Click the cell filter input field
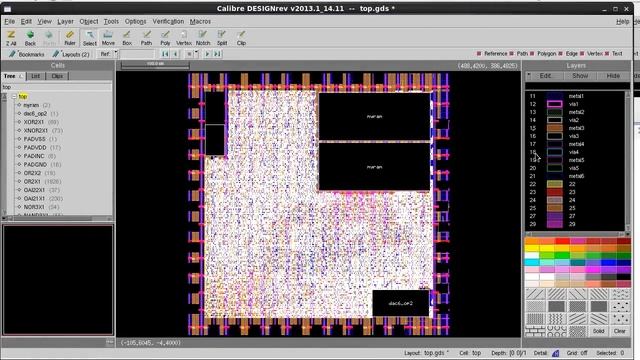The image size is (640, 360). (56, 87)
